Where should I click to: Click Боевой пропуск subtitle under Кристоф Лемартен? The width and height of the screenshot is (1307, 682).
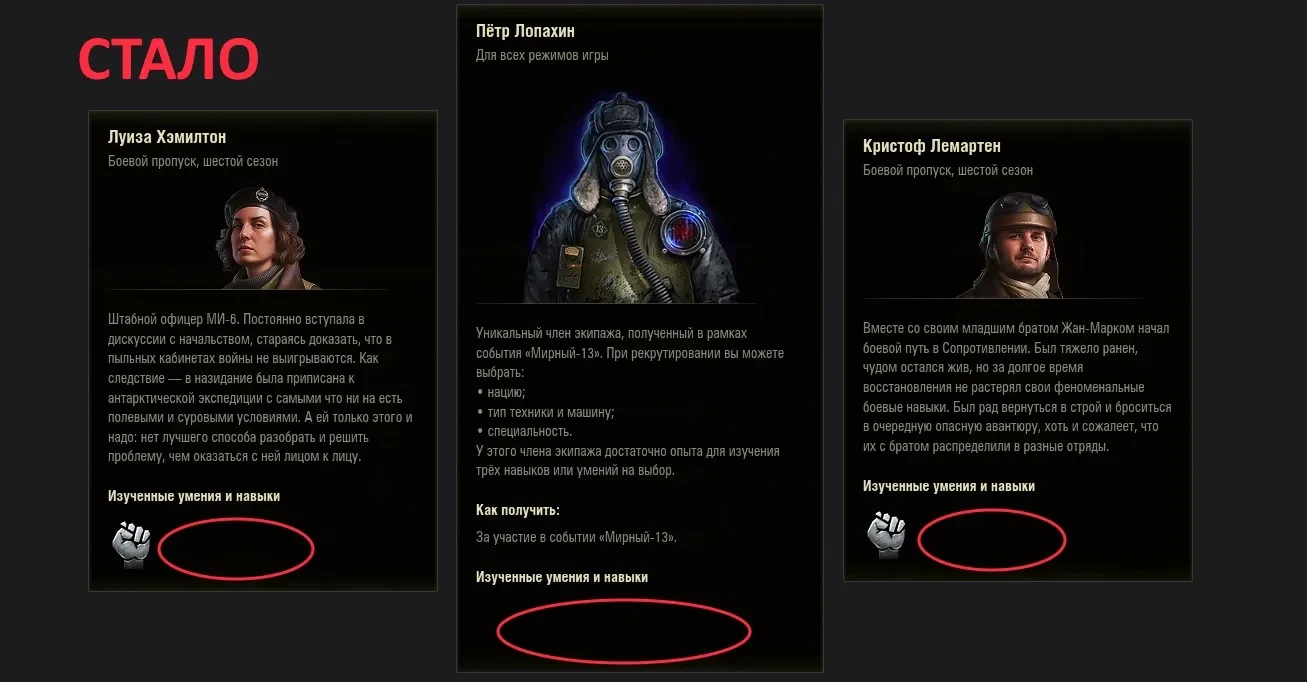tap(948, 170)
